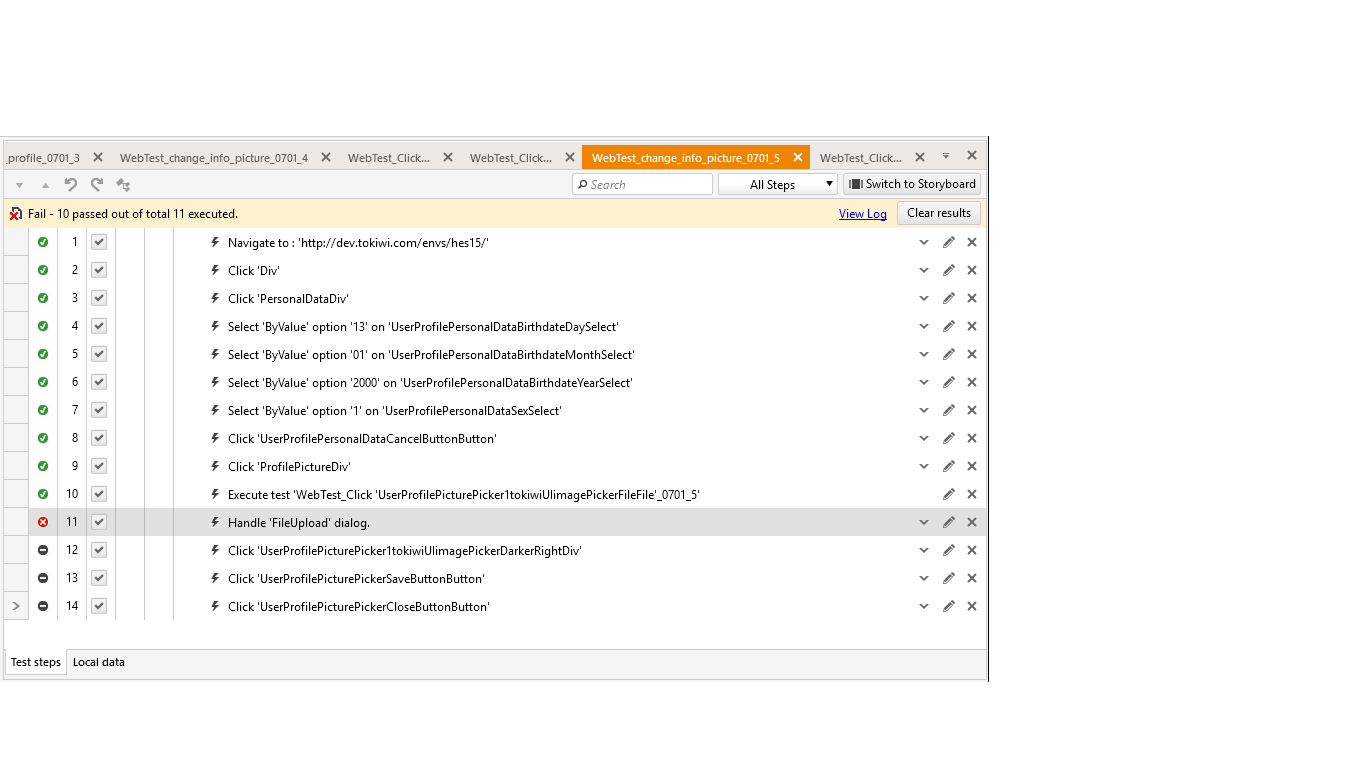The image size is (1366, 768).
Task: Uncheck step 2 Click 'Div' checkbox
Action: 99,270
